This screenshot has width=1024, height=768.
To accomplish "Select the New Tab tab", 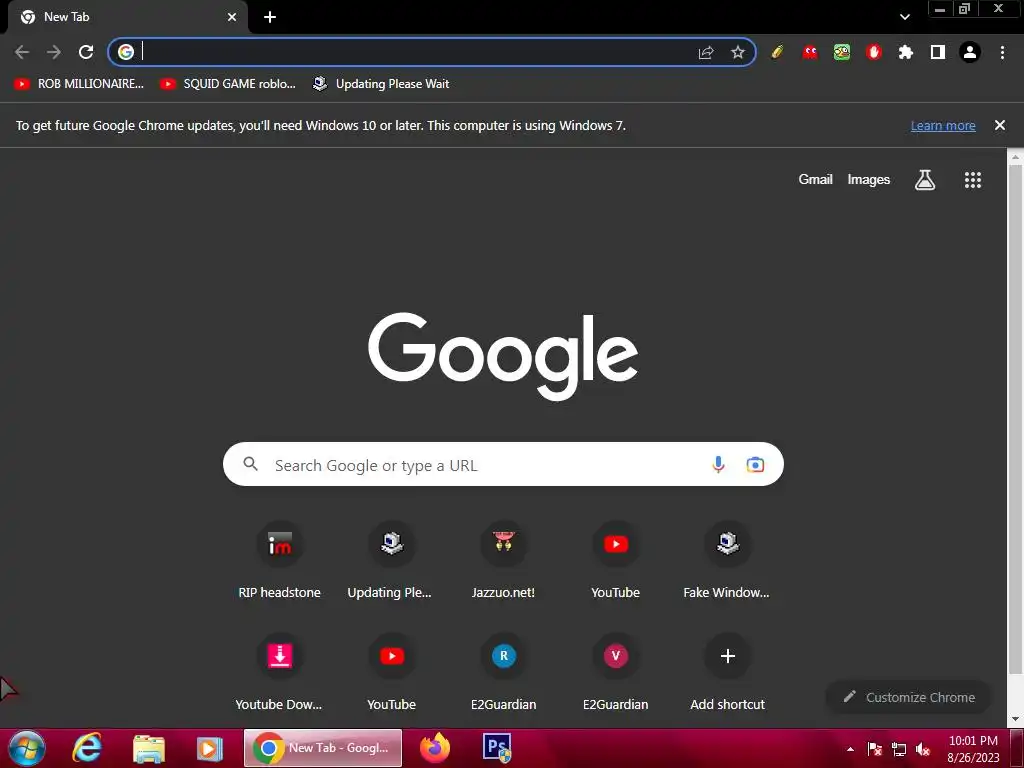I will 127,17.
